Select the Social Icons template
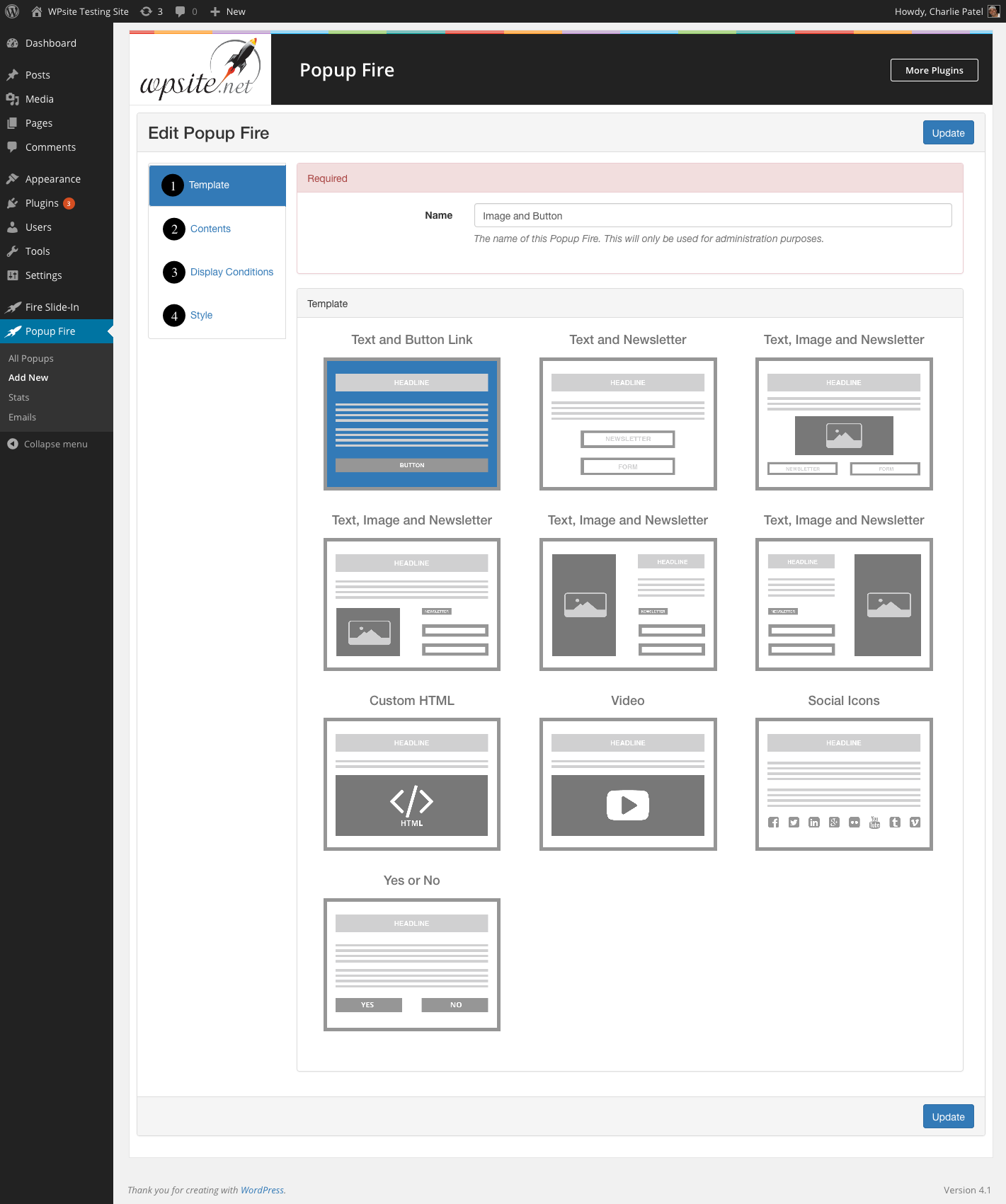The width and height of the screenshot is (1006, 1204). tap(844, 784)
